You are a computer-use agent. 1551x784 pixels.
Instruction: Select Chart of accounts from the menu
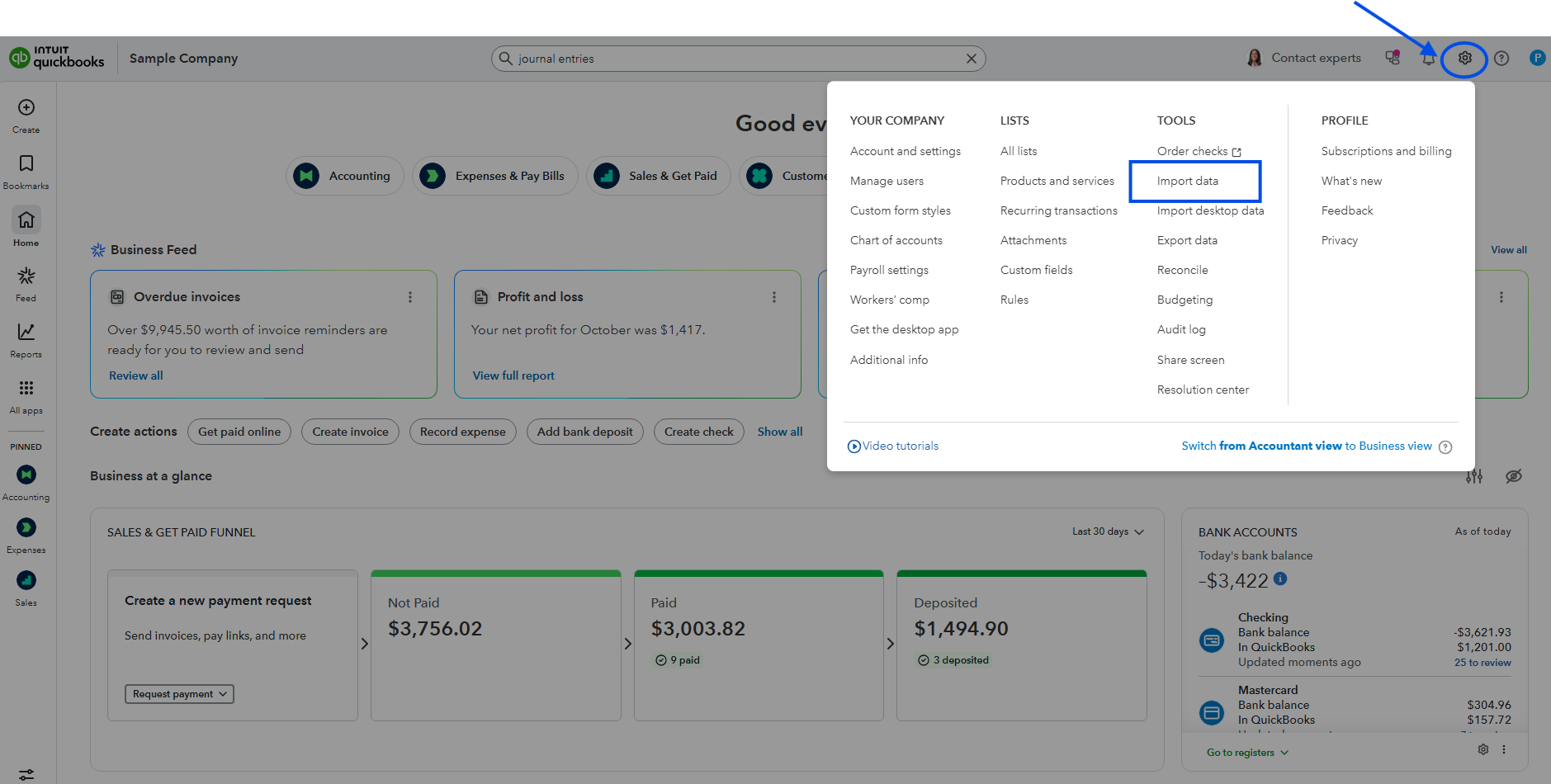point(896,239)
